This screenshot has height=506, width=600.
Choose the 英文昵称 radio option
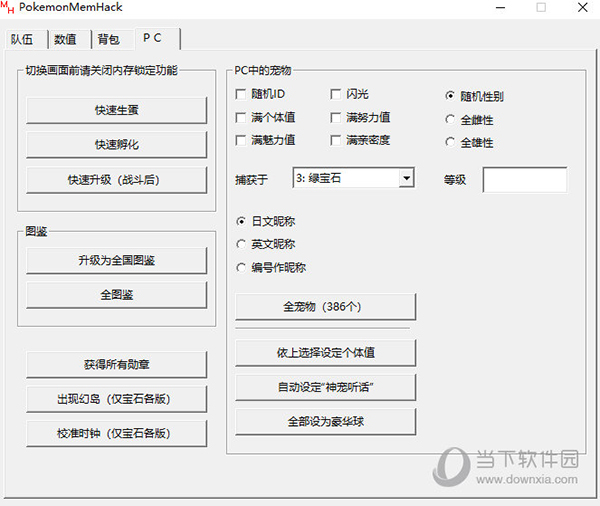coord(241,244)
